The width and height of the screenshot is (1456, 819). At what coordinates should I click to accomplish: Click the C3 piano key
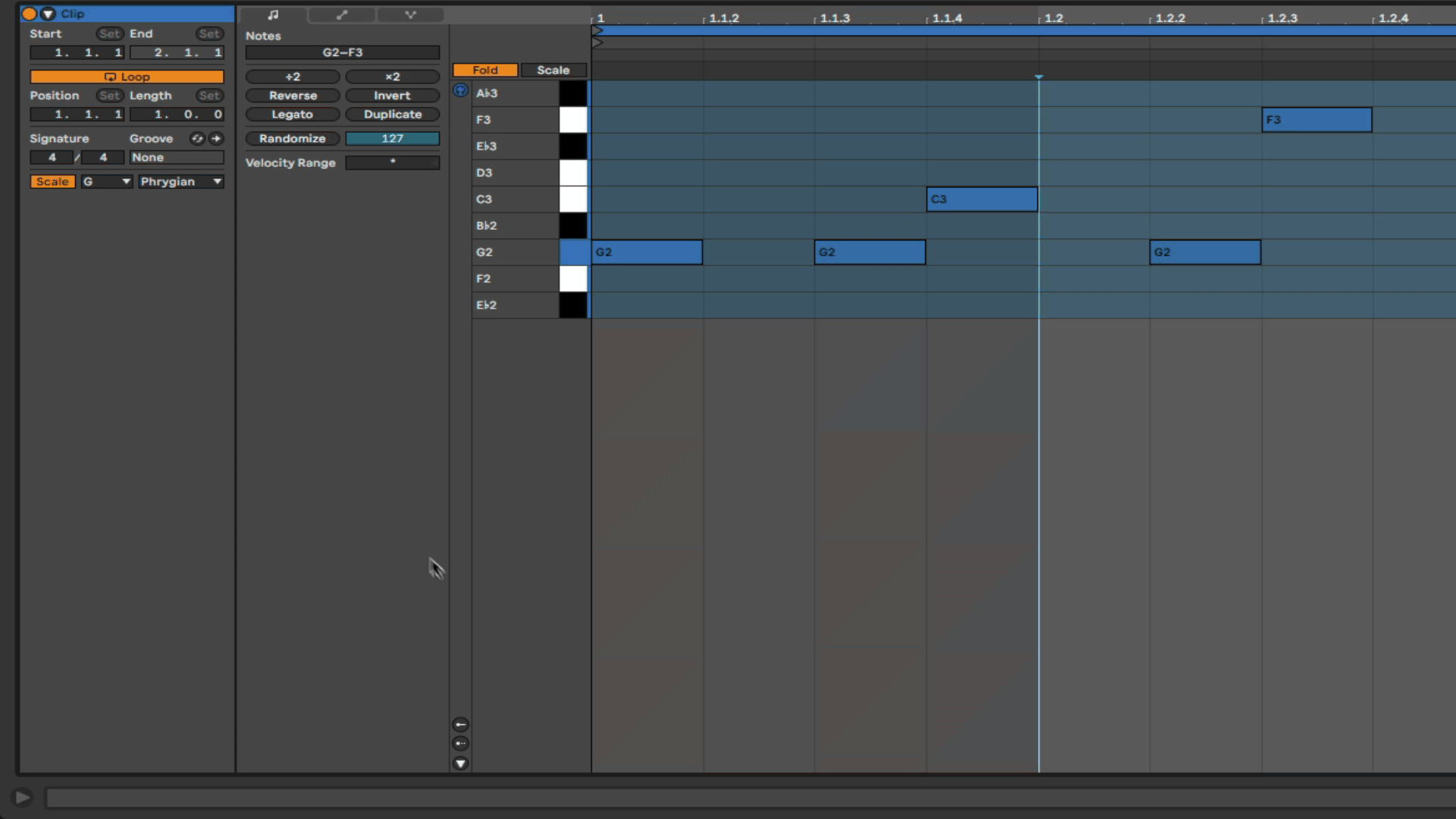click(573, 199)
